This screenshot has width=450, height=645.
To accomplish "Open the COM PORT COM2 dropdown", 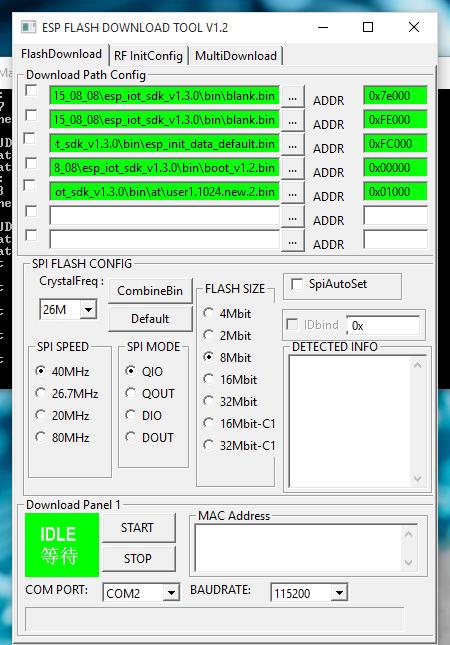I will click(x=170, y=593).
